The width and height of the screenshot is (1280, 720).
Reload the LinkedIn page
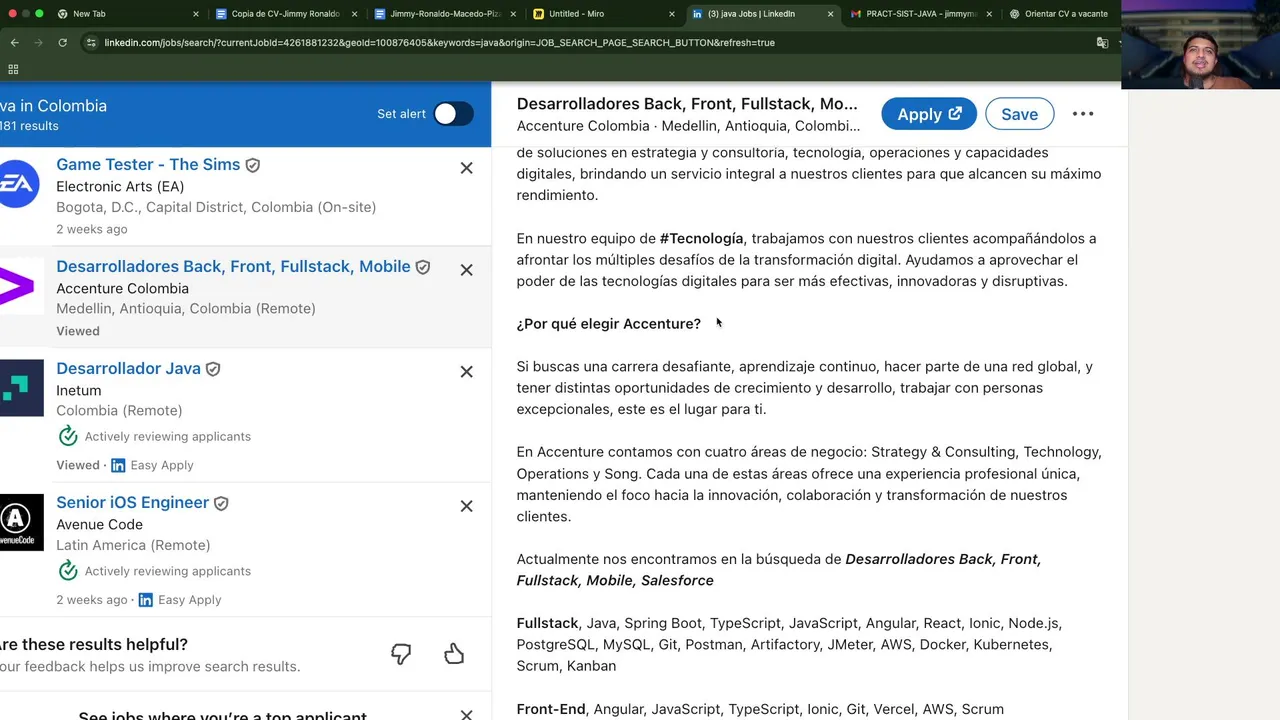click(62, 43)
